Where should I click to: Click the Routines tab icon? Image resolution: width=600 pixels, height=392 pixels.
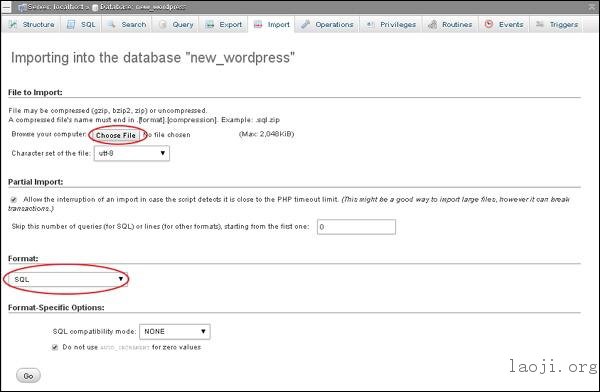(432, 24)
